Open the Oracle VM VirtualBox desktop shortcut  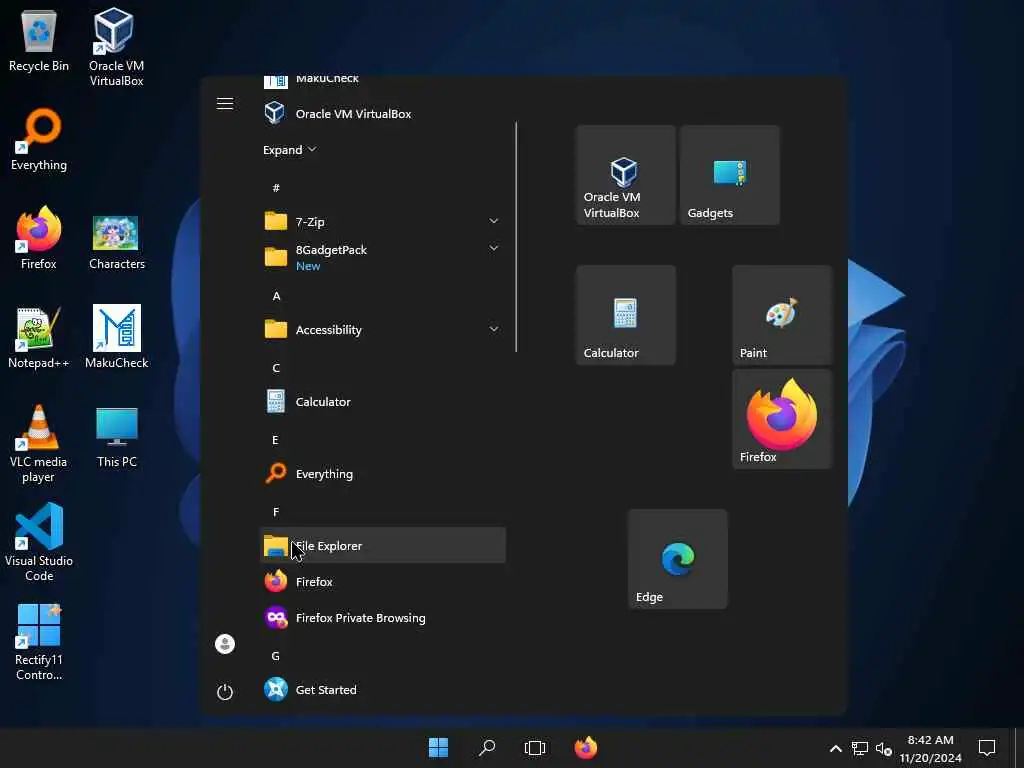click(116, 47)
